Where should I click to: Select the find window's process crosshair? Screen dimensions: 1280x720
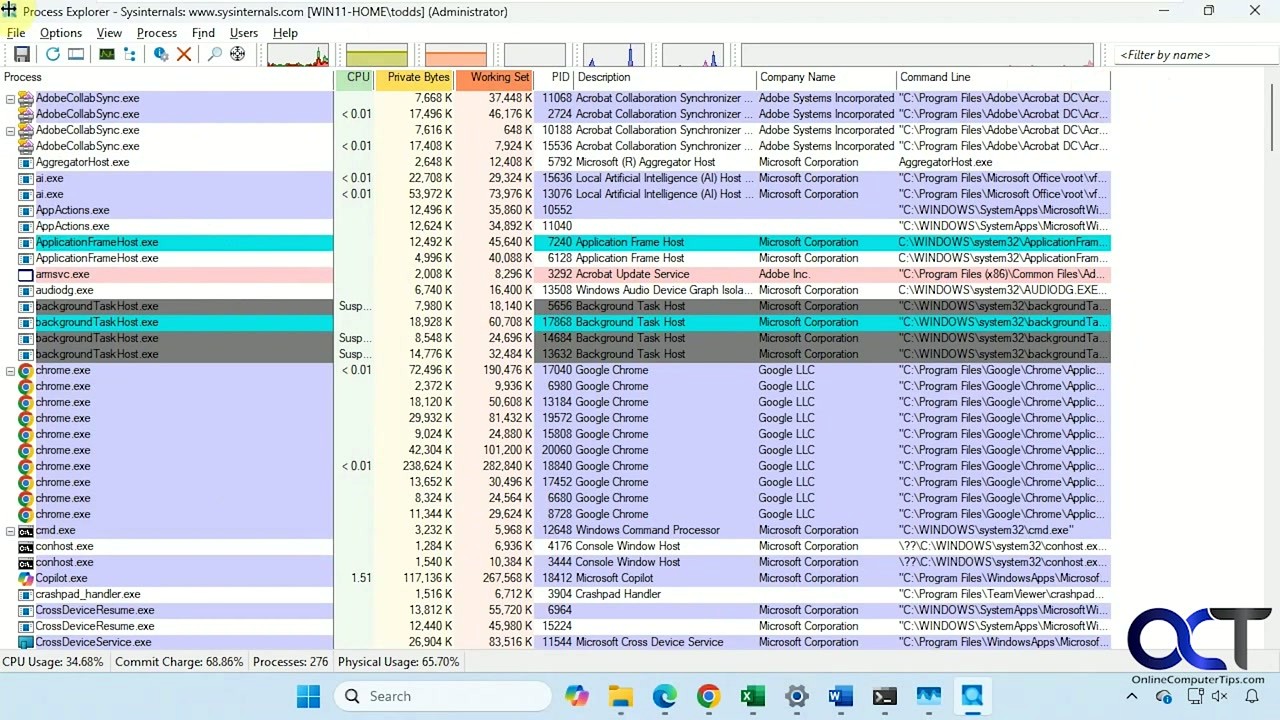237,54
